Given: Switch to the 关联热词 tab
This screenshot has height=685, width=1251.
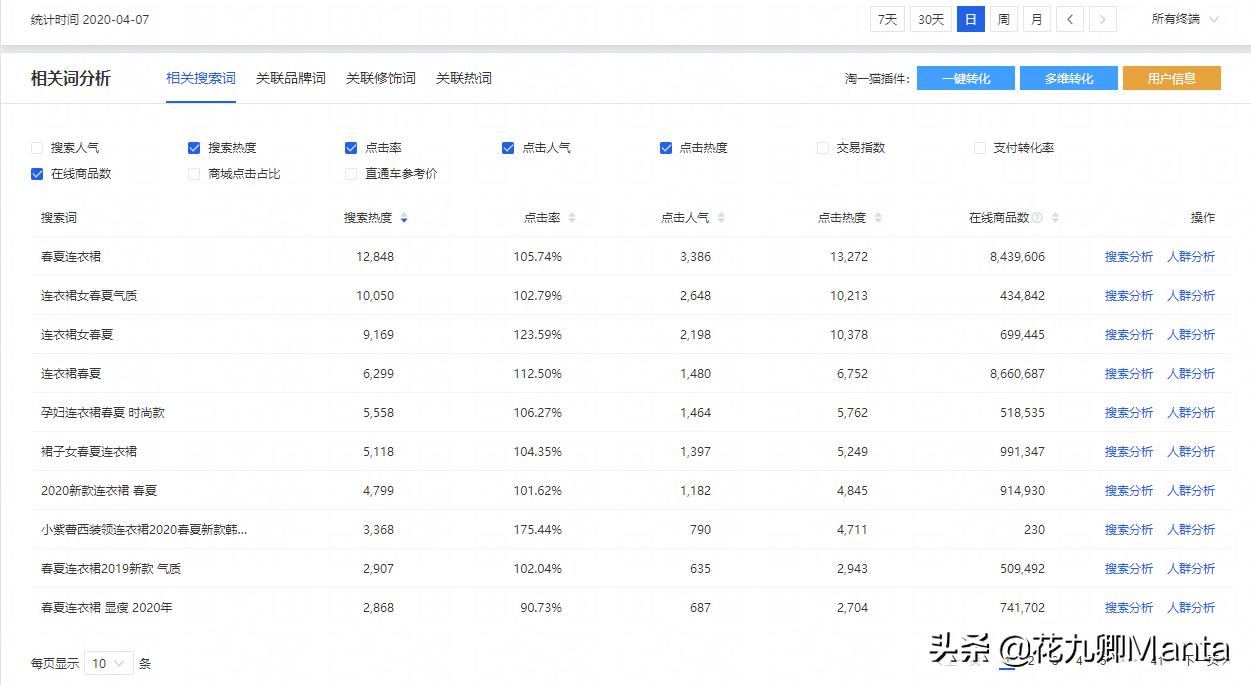Looking at the screenshot, I should coord(463,78).
